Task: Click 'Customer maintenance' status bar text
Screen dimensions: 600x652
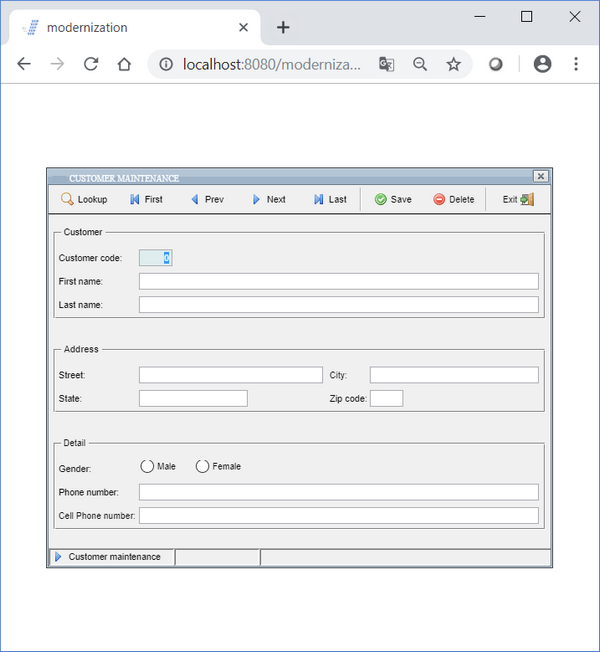Action: pyautogui.click(x=114, y=557)
